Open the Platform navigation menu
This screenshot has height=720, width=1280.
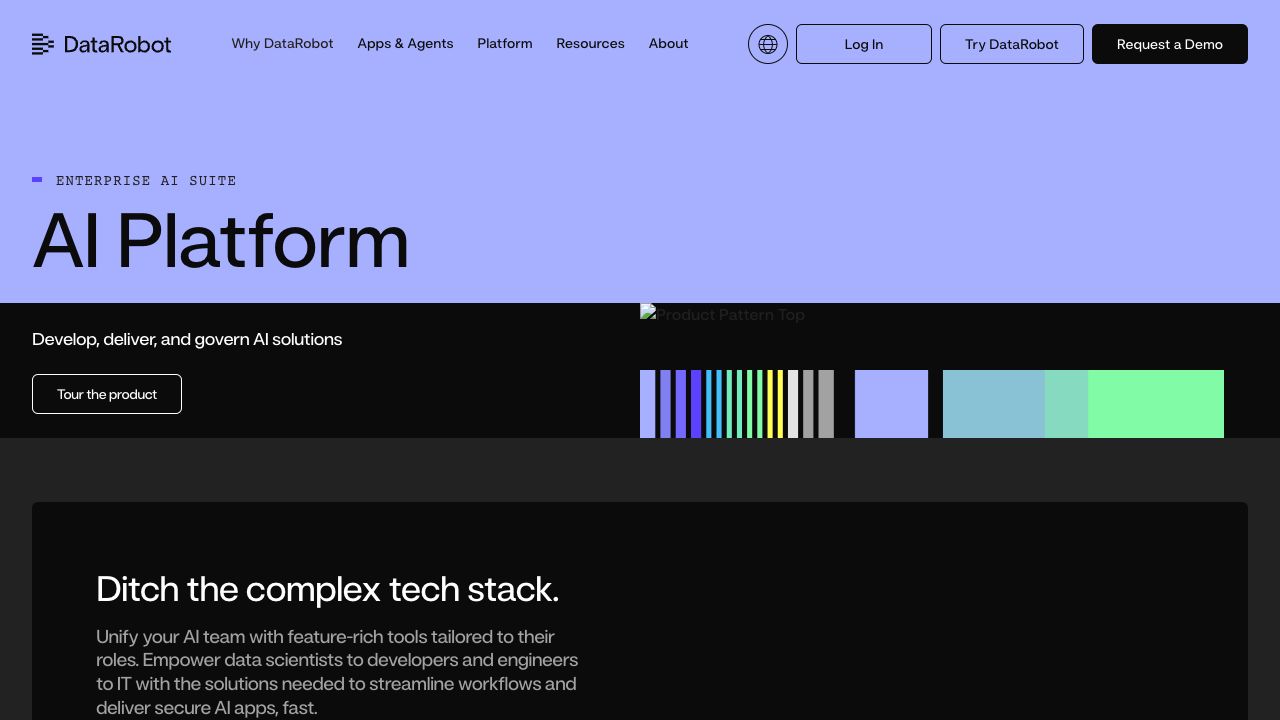tap(504, 44)
